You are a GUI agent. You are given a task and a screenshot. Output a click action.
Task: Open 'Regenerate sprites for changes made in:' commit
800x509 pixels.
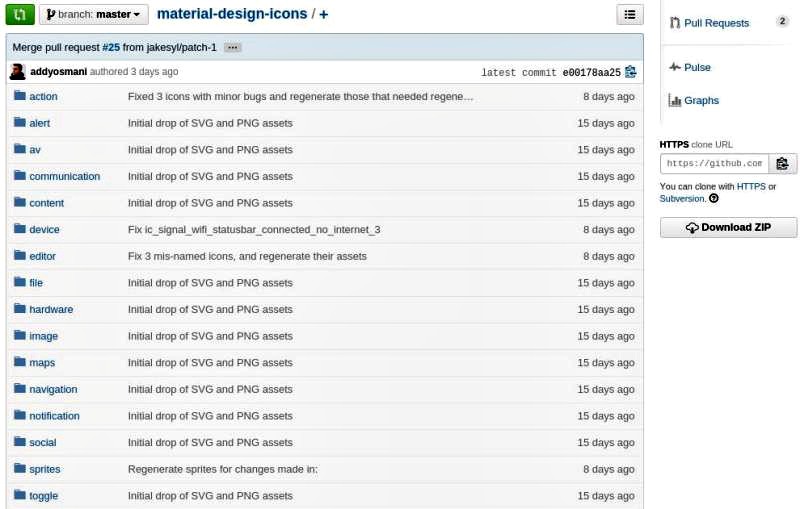point(222,469)
